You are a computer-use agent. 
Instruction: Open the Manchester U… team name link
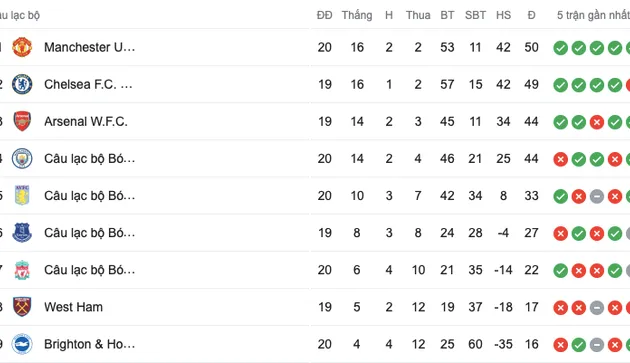pos(90,47)
